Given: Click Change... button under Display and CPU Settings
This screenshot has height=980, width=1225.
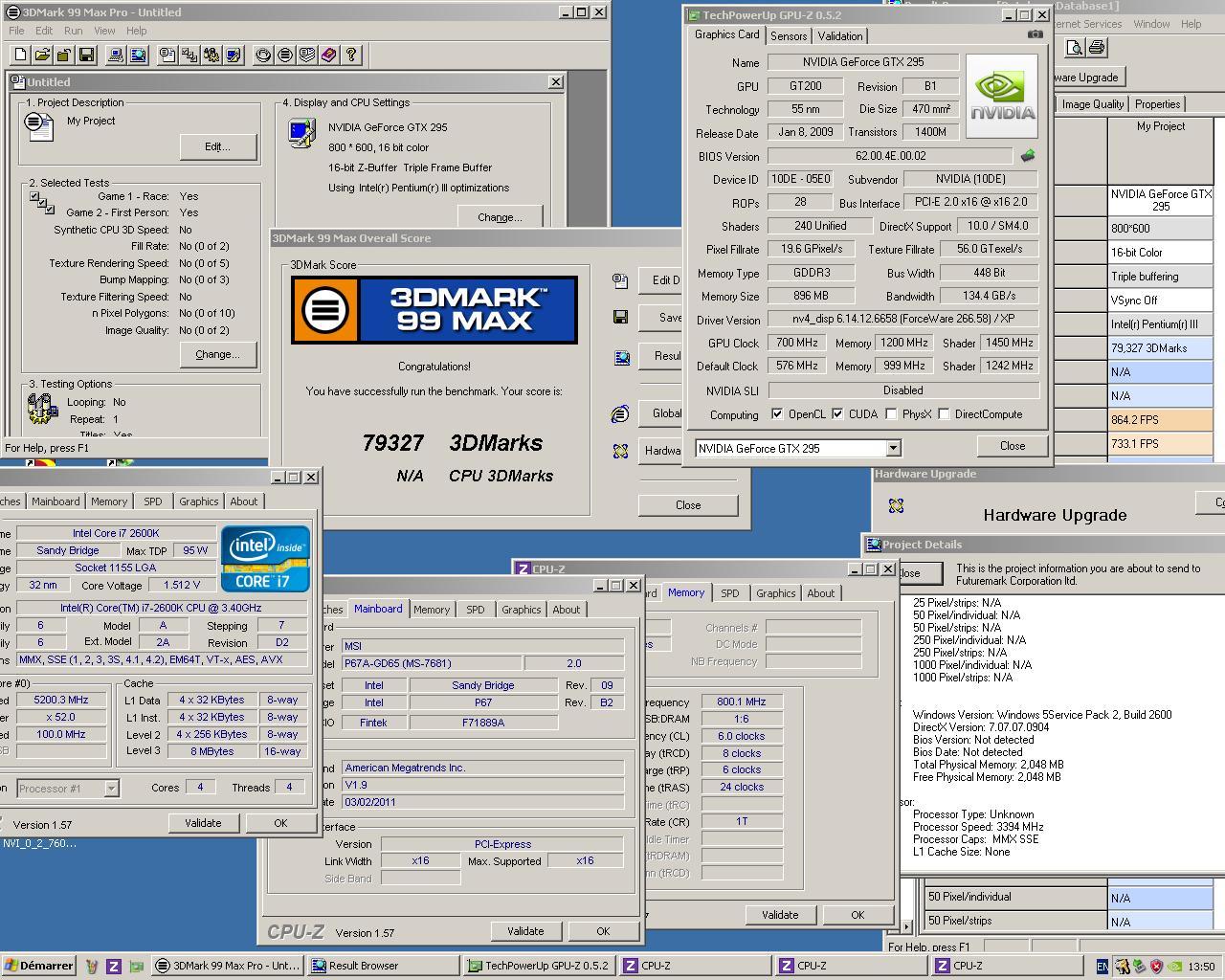Looking at the screenshot, I should (500, 217).
